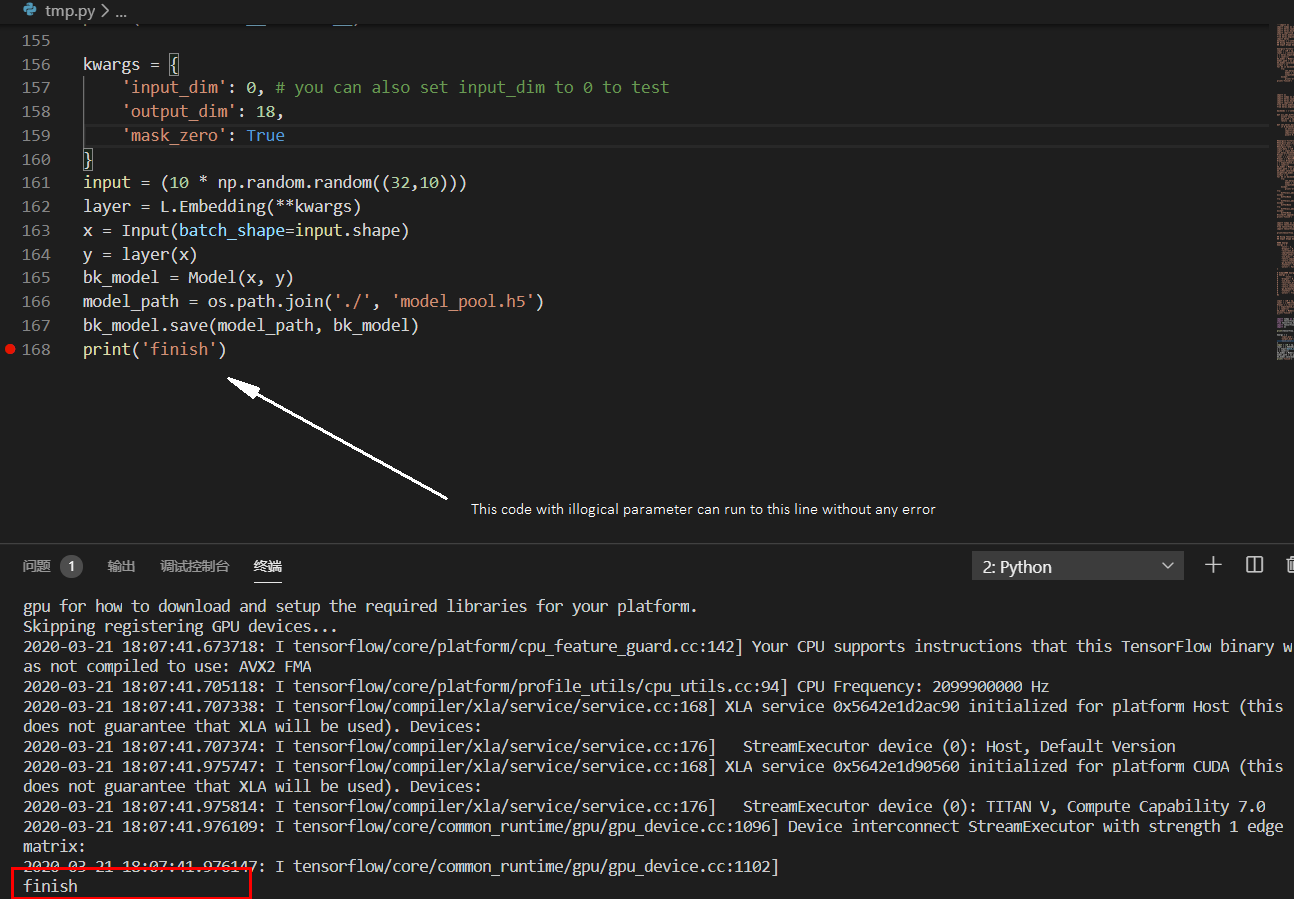Expand the breadcrumb ellipsis after tmp.py
The image size is (1294, 899).
coord(119,11)
